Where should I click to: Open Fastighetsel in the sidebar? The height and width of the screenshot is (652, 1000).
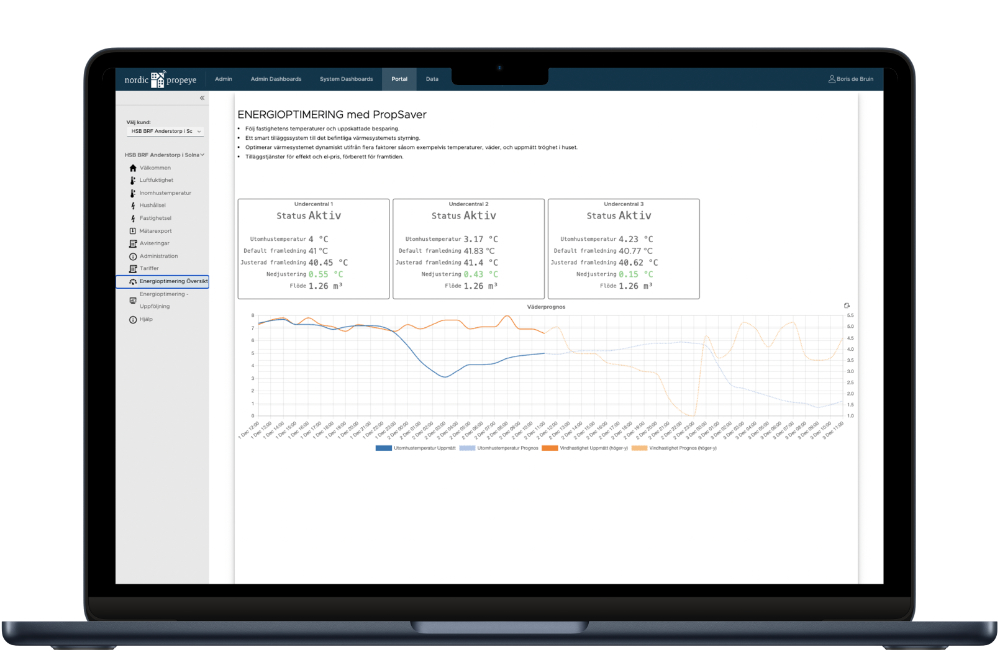[x=155, y=218]
